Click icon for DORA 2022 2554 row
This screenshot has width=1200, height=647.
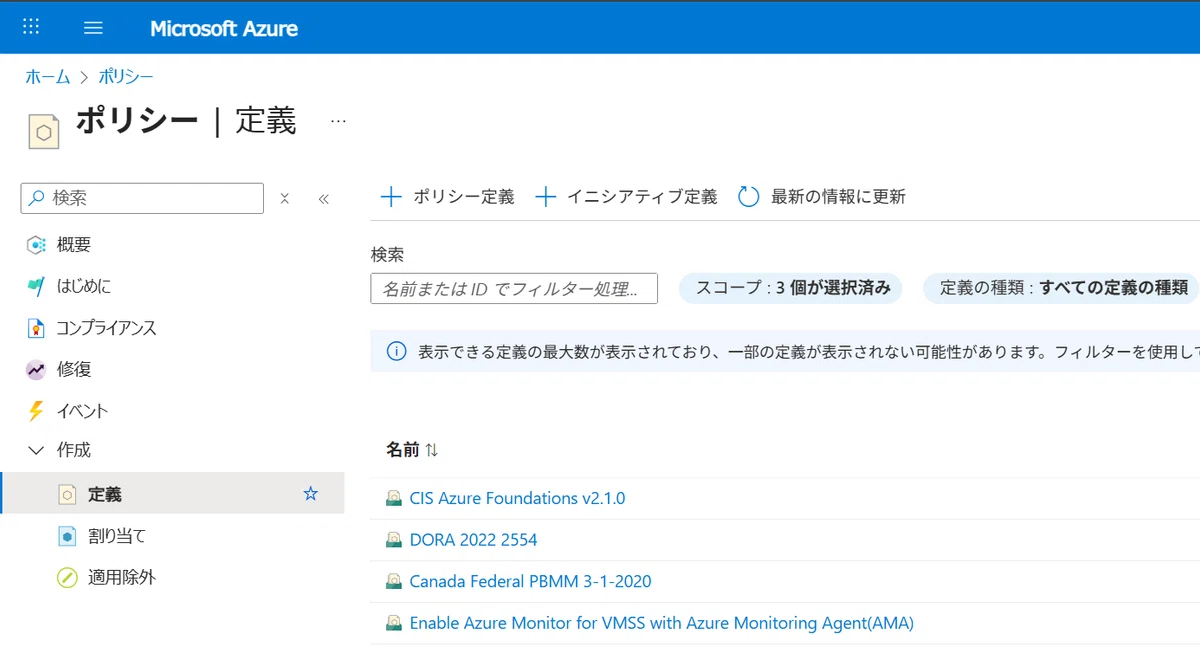(x=394, y=540)
